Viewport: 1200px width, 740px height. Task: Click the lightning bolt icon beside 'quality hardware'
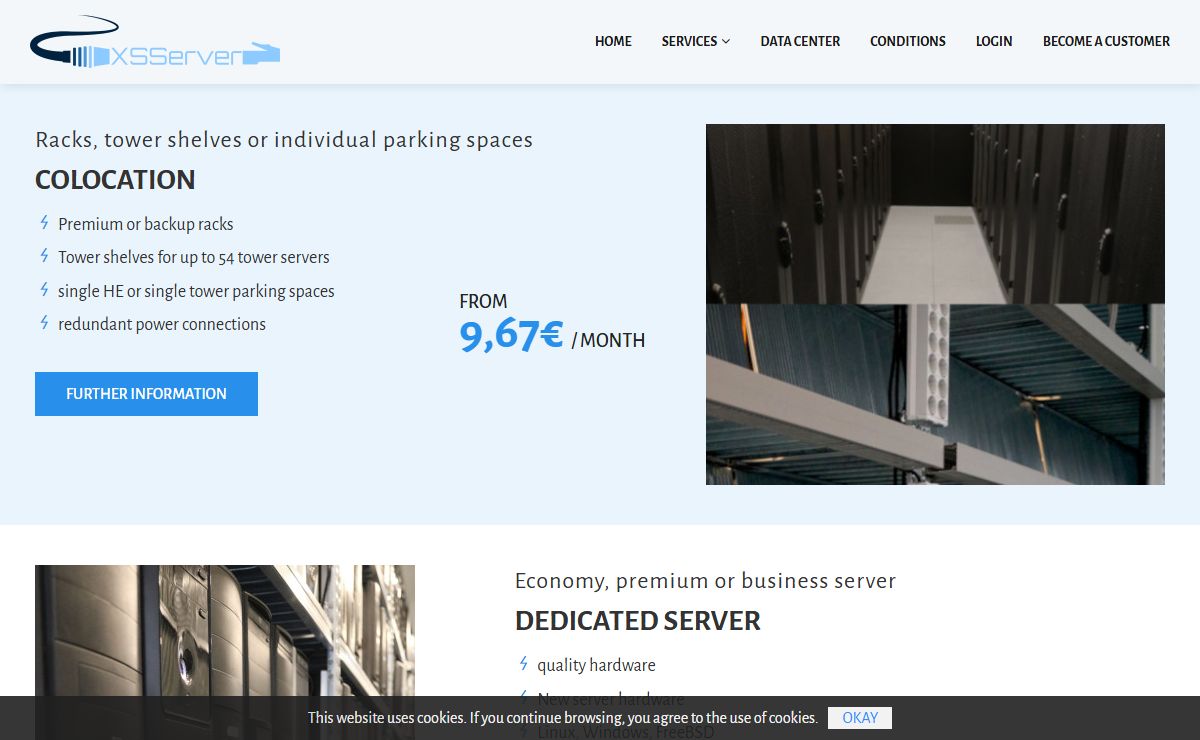(x=523, y=664)
